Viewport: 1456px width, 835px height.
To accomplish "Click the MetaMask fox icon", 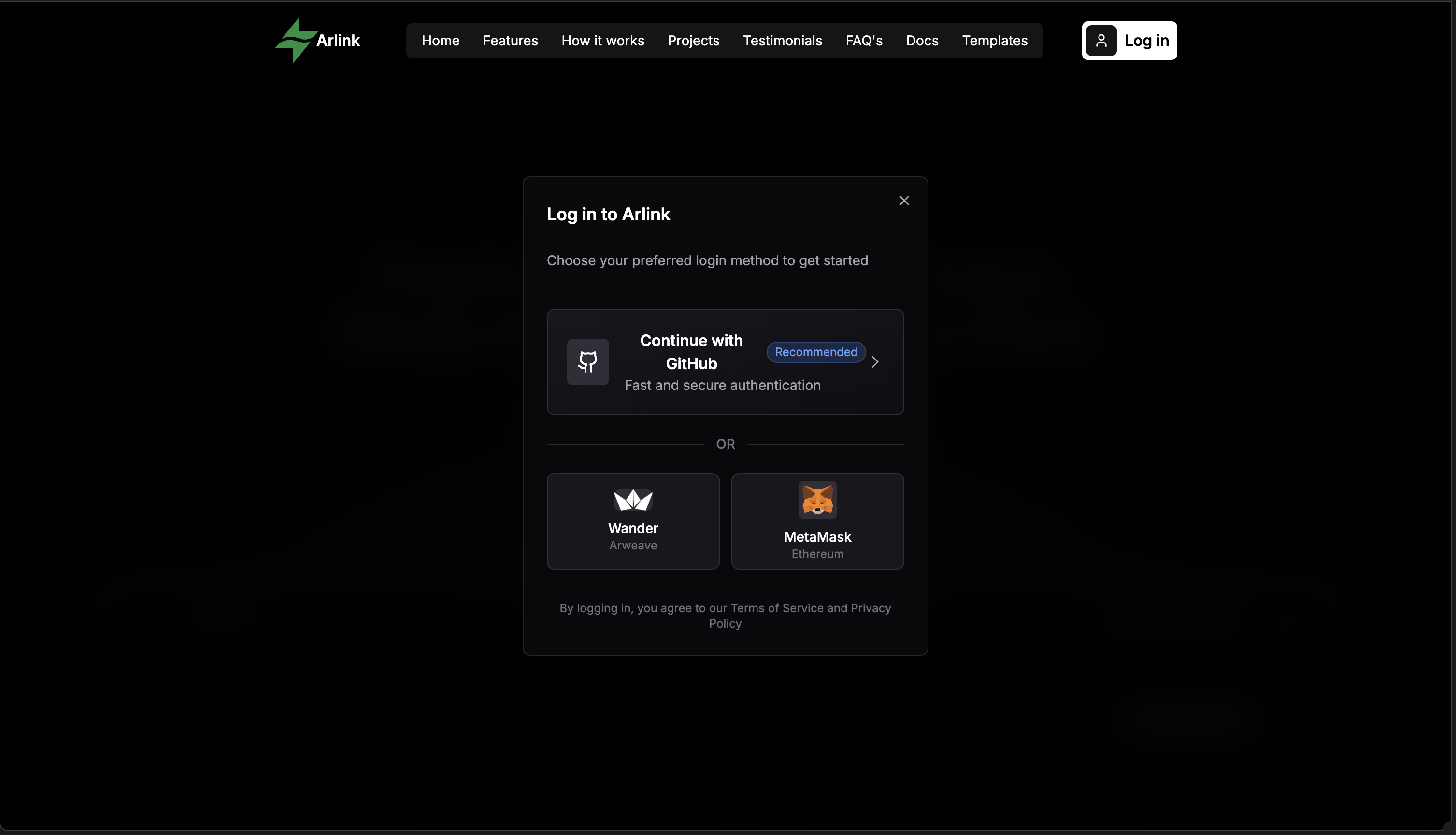I will click(817, 499).
